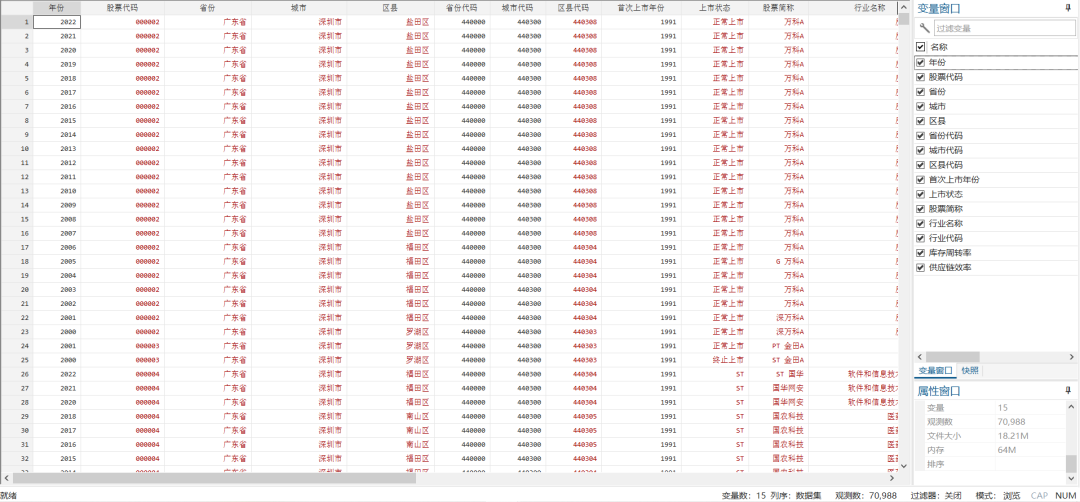Click the 'ST 国华' stock name cell
This screenshot has height=502, width=1080.
tap(778, 374)
